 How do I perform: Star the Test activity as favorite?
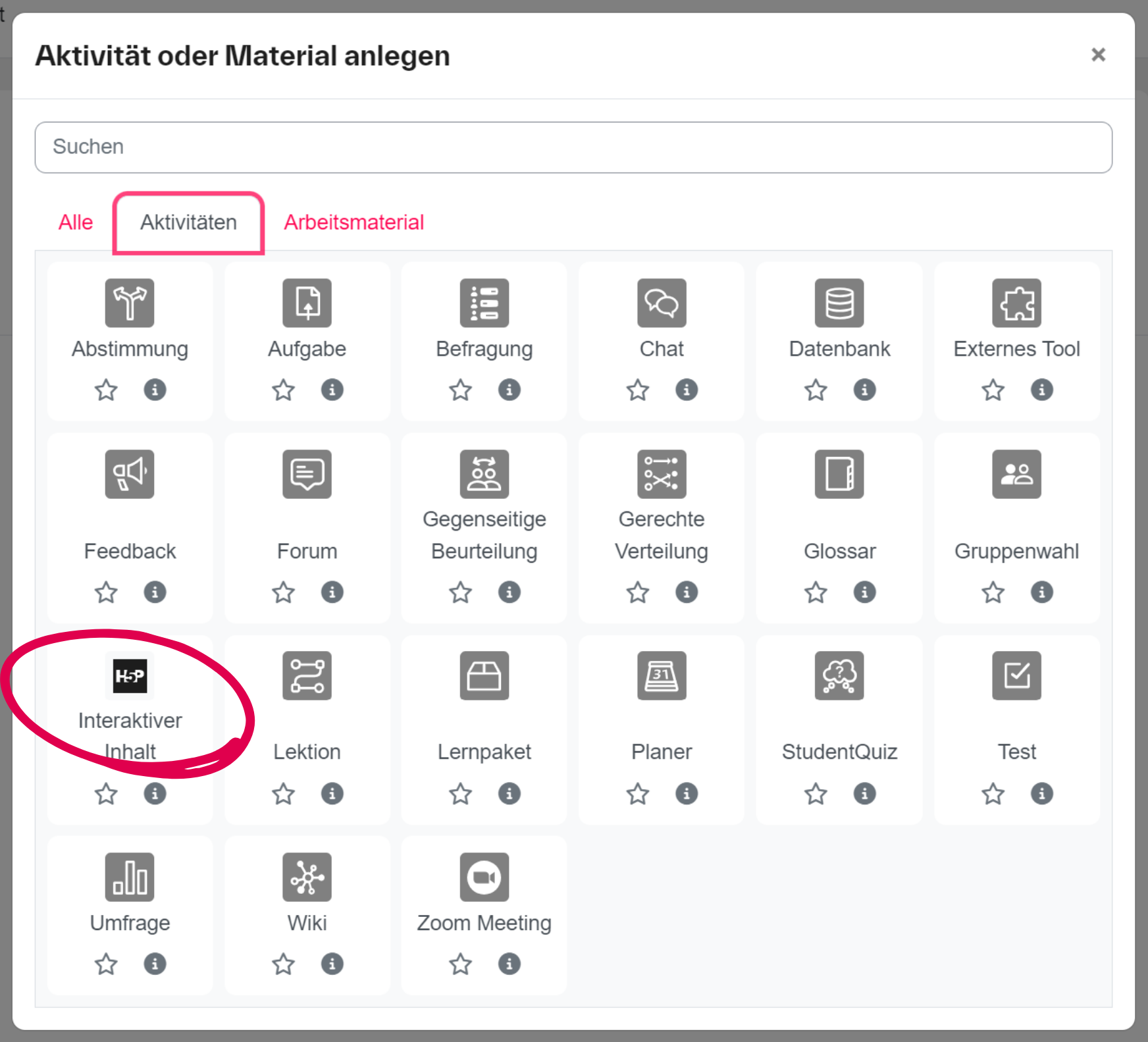click(993, 794)
